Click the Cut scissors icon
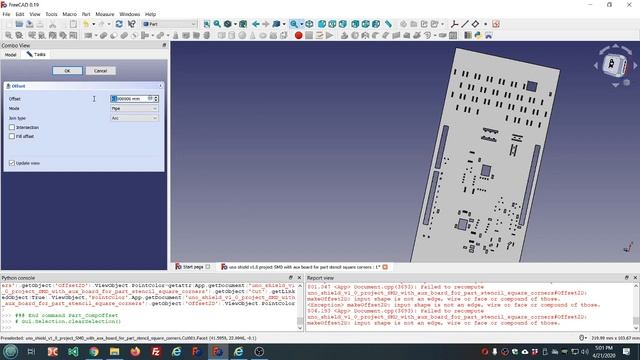 coord(53,24)
